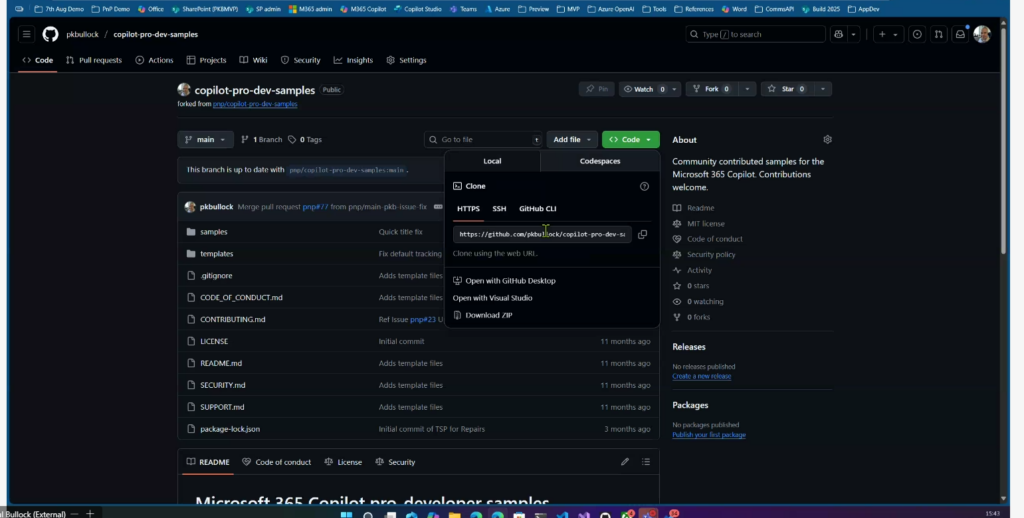Open the pnp/copilot-pro-dev-samples fork source link
Screen dimensions: 1024x518
tap(255, 105)
